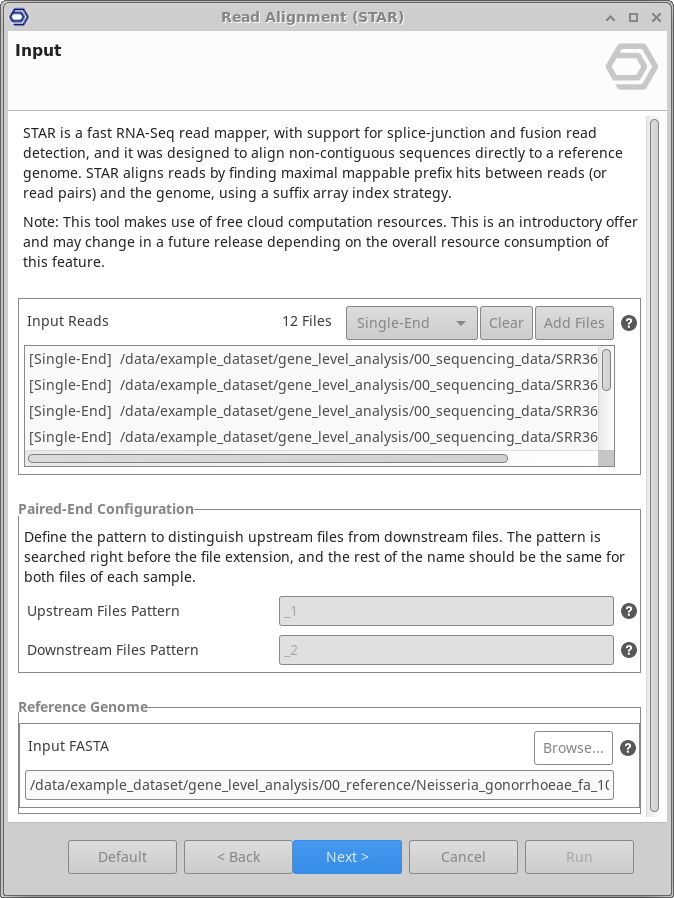The height and width of the screenshot is (898, 674).
Task: Select the first Single-End reads file entry
Action: 310,358
